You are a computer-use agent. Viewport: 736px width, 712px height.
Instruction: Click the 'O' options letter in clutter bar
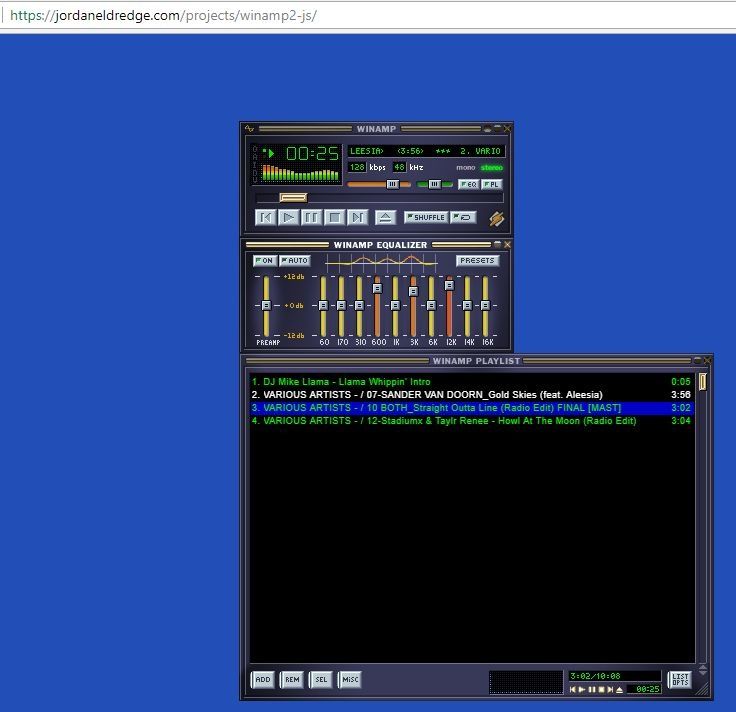[x=255, y=150]
